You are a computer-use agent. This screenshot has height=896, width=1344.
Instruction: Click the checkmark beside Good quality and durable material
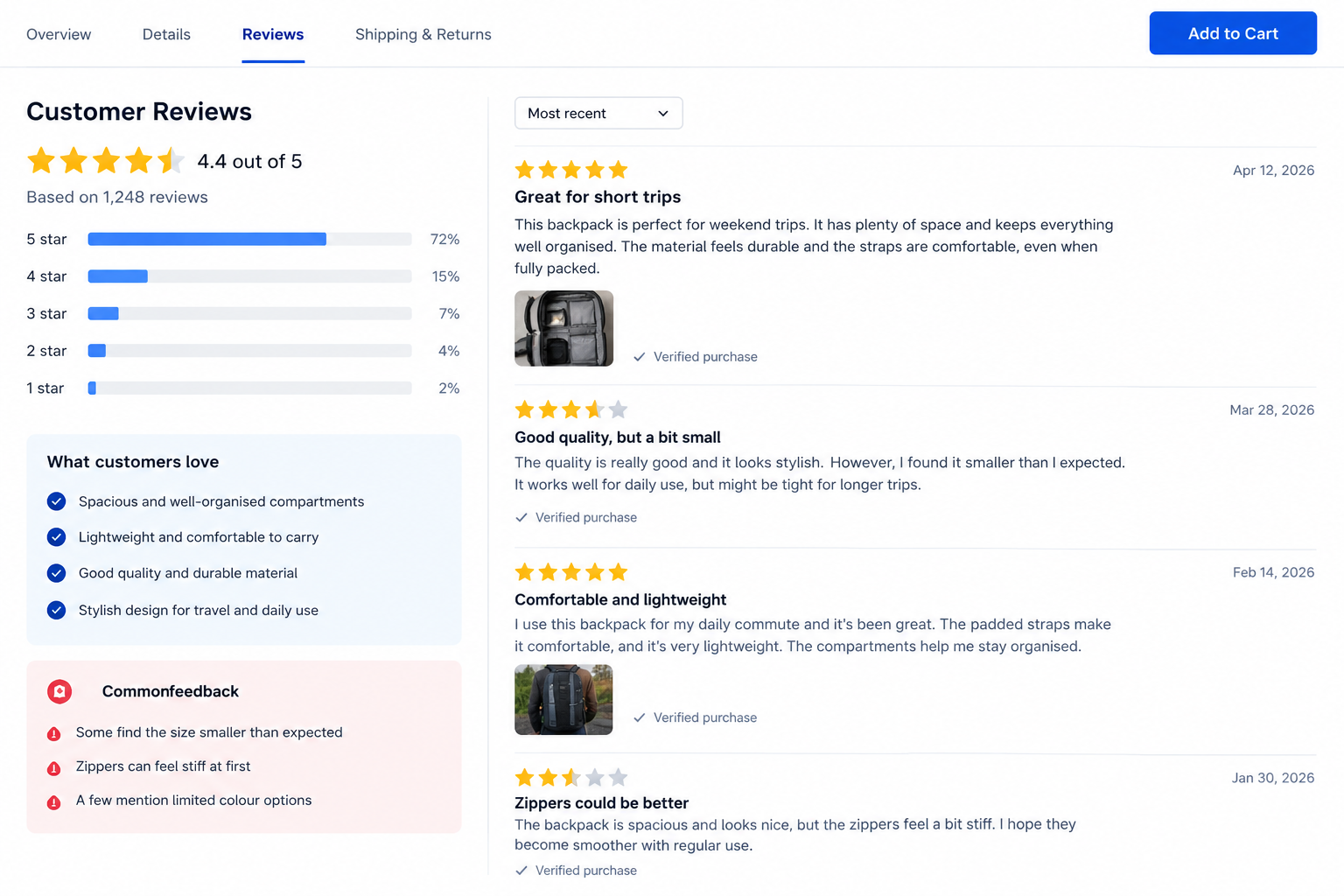coord(57,573)
